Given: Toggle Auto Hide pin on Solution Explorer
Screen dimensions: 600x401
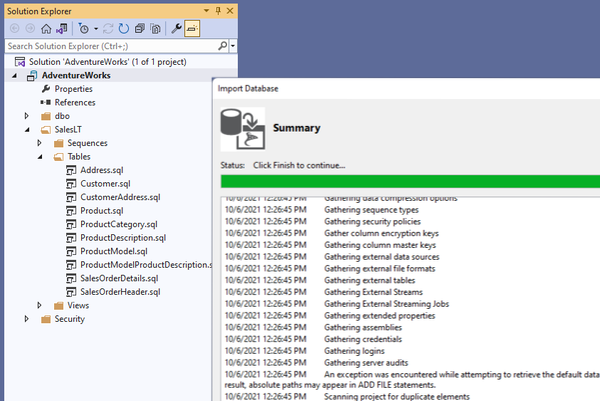Looking at the screenshot, I should click(220, 8).
